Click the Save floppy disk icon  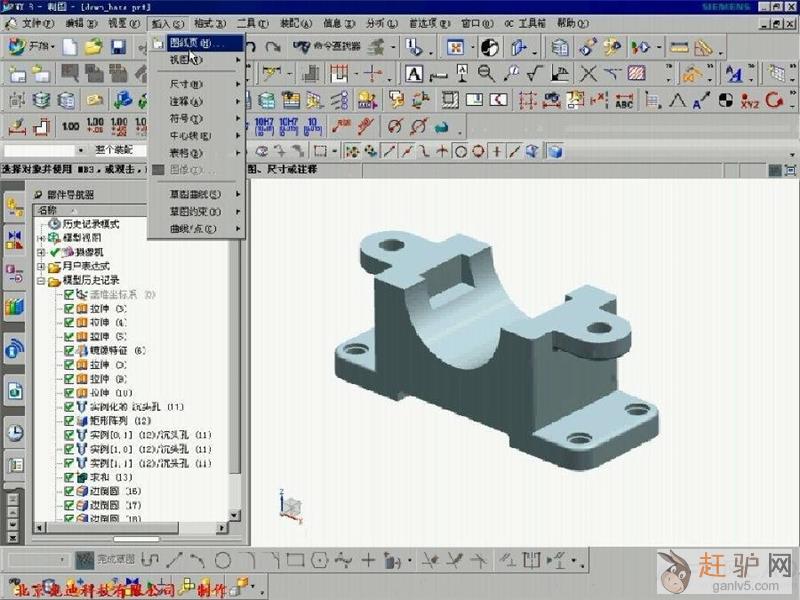pyautogui.click(x=118, y=47)
